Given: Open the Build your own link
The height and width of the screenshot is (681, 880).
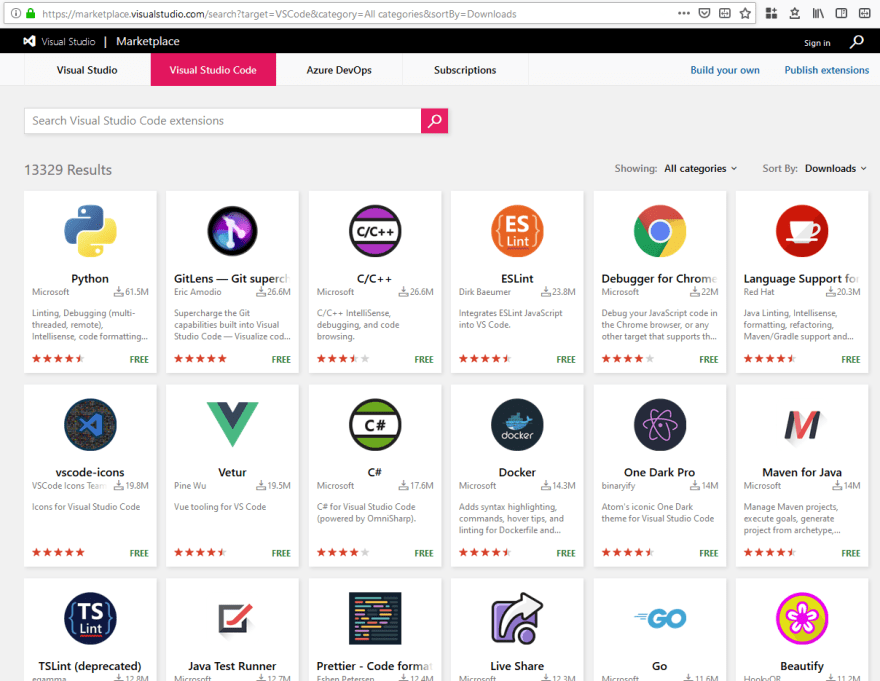Looking at the screenshot, I should tap(725, 70).
